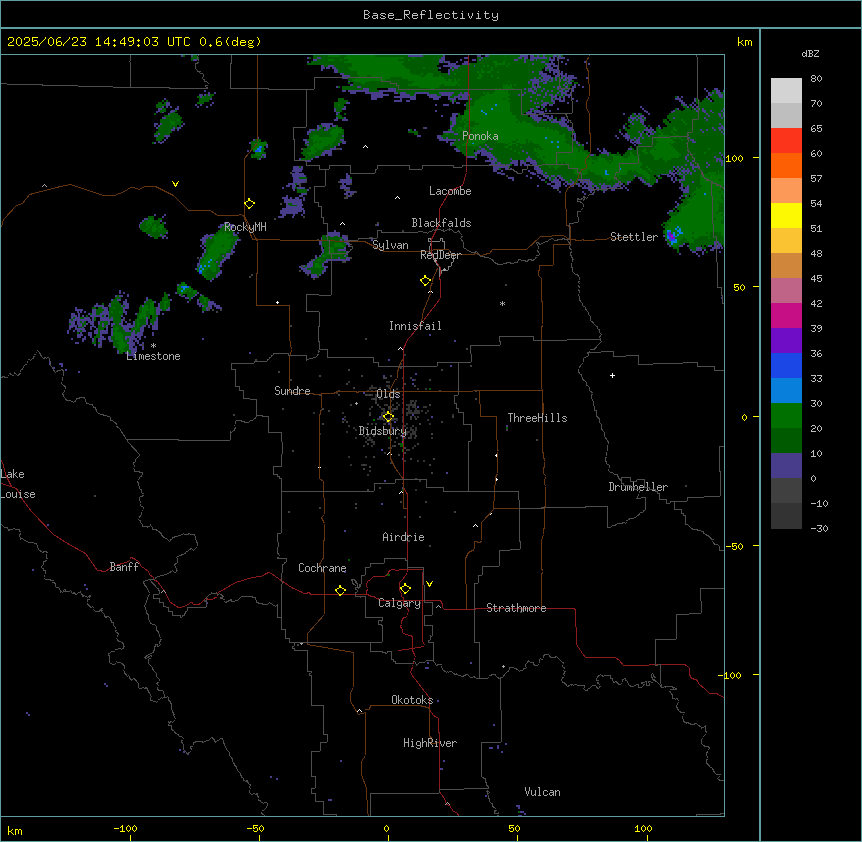This screenshot has height=842, width=862.
Task: Pick the yellow 51-54 dBZ legend swatch
Action: point(786,215)
